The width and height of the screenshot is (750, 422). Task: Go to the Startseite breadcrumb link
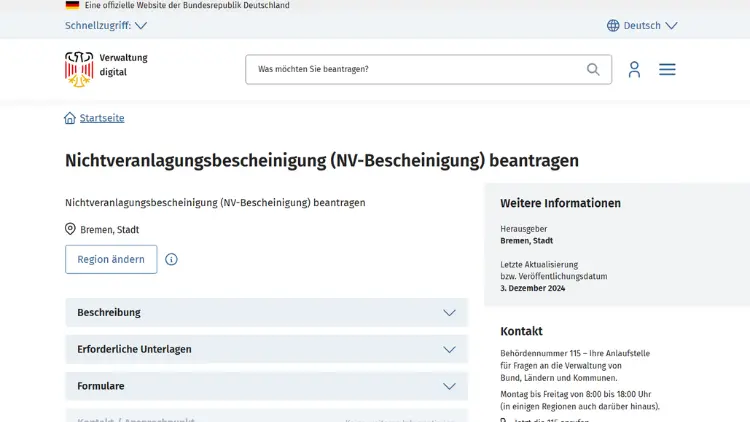pos(102,118)
